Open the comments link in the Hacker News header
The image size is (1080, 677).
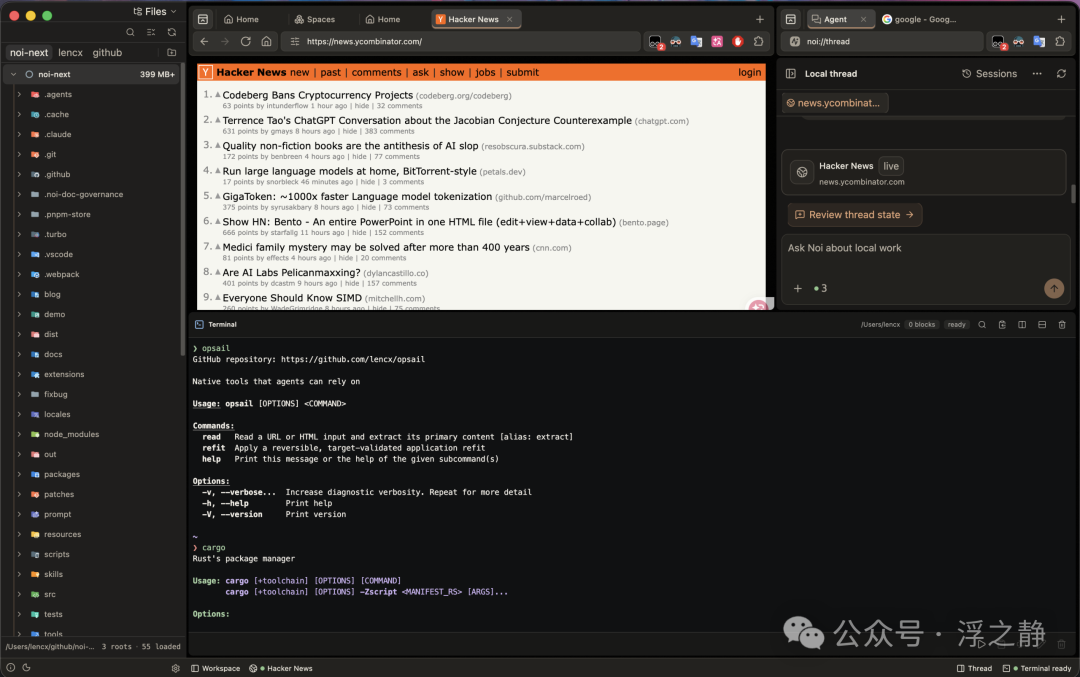376,72
